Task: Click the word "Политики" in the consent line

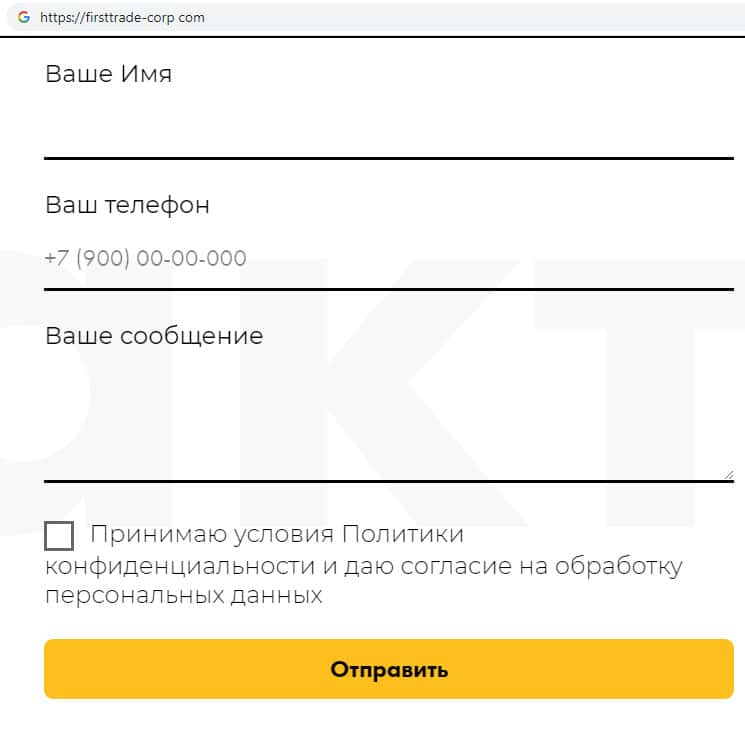Action: (x=403, y=535)
